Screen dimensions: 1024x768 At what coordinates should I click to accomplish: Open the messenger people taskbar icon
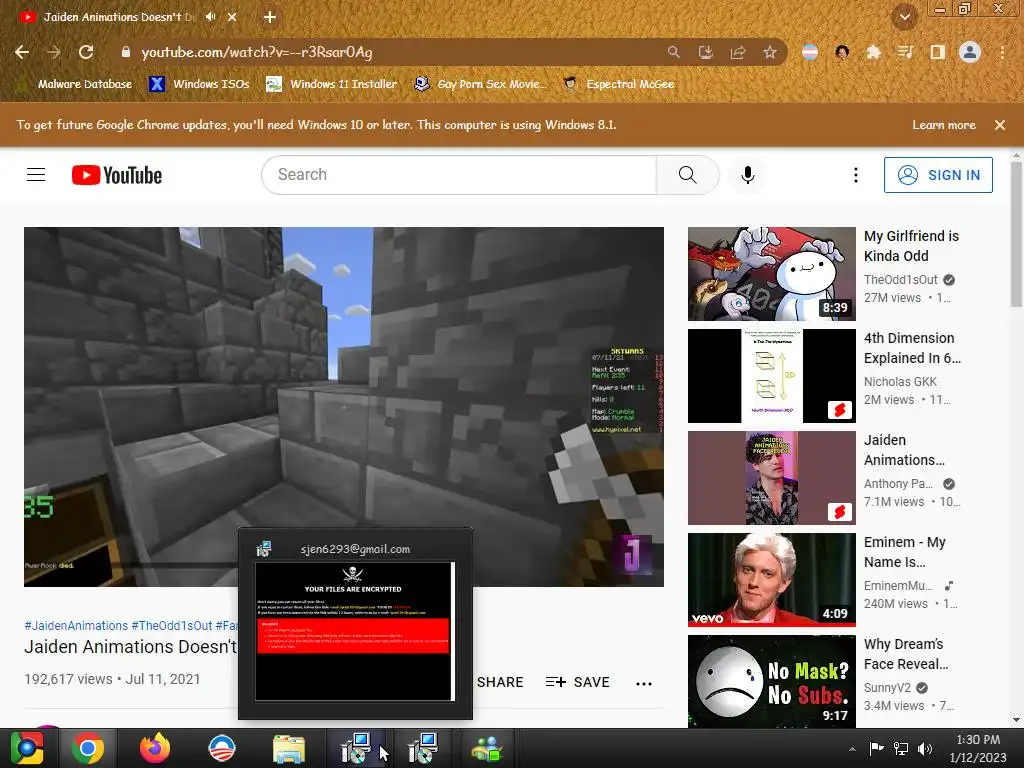point(487,749)
